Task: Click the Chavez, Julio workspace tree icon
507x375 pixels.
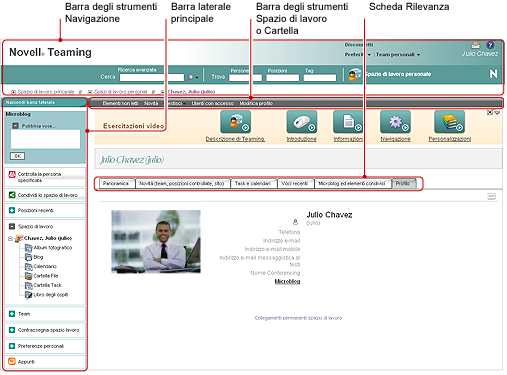Action: pos(19,238)
